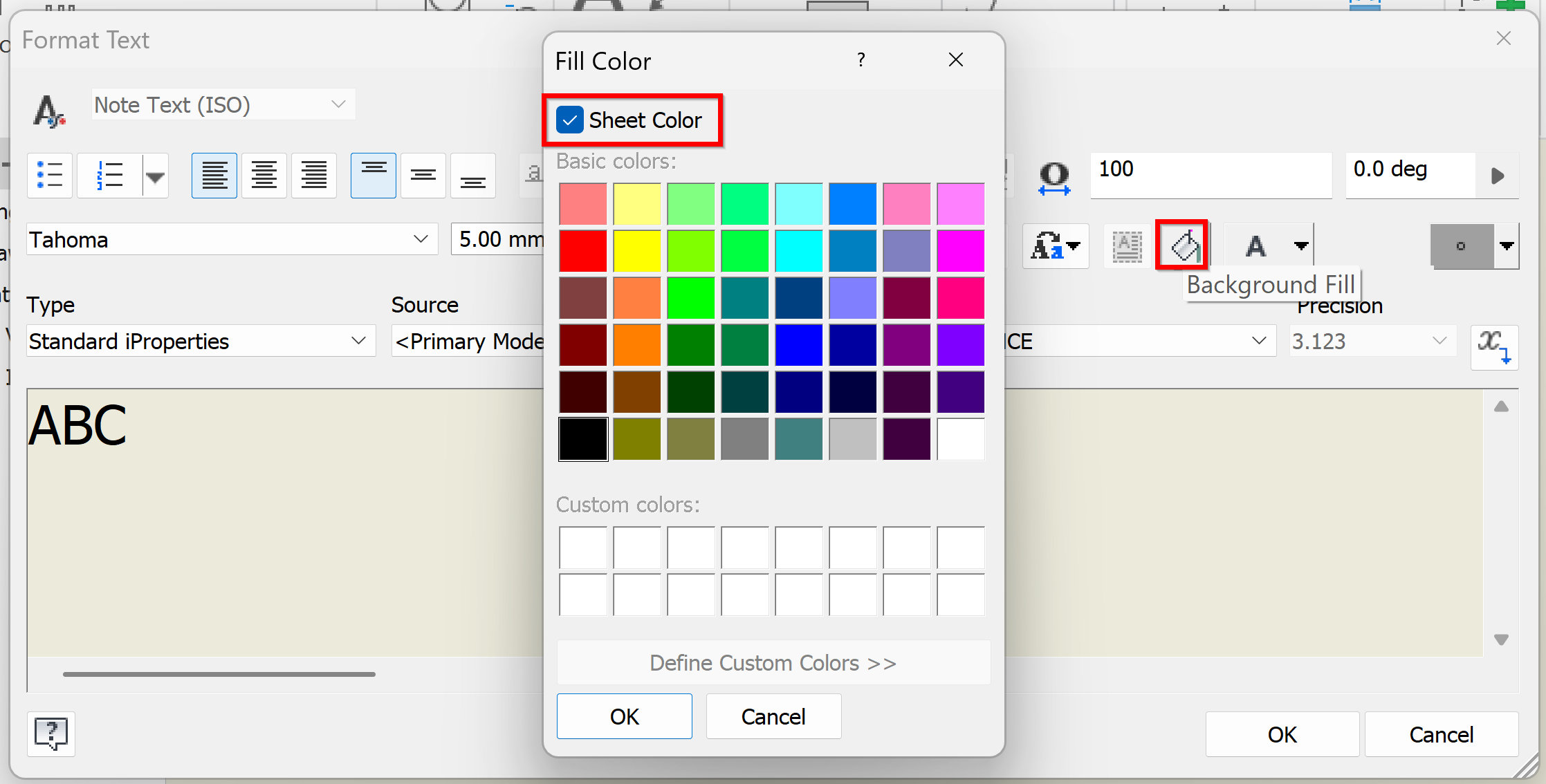1546x784 pixels.
Task: Click the bulleted list icon
Action: click(x=50, y=176)
